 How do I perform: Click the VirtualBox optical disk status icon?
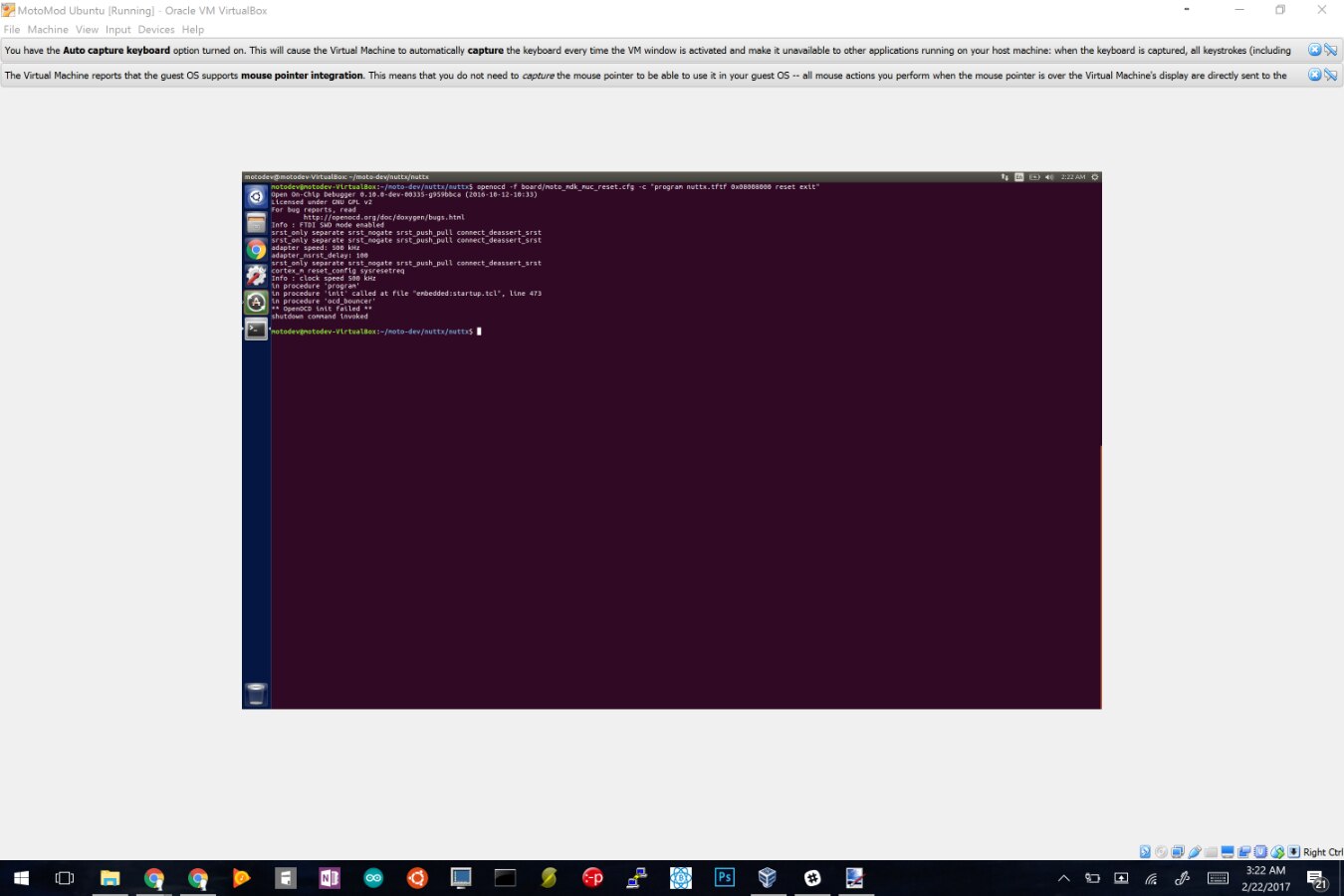(x=1161, y=852)
